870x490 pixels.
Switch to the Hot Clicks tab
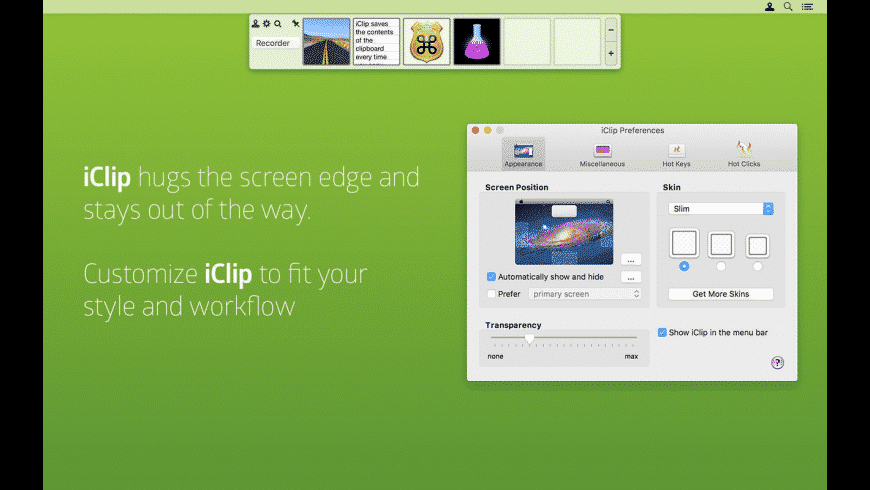point(744,155)
